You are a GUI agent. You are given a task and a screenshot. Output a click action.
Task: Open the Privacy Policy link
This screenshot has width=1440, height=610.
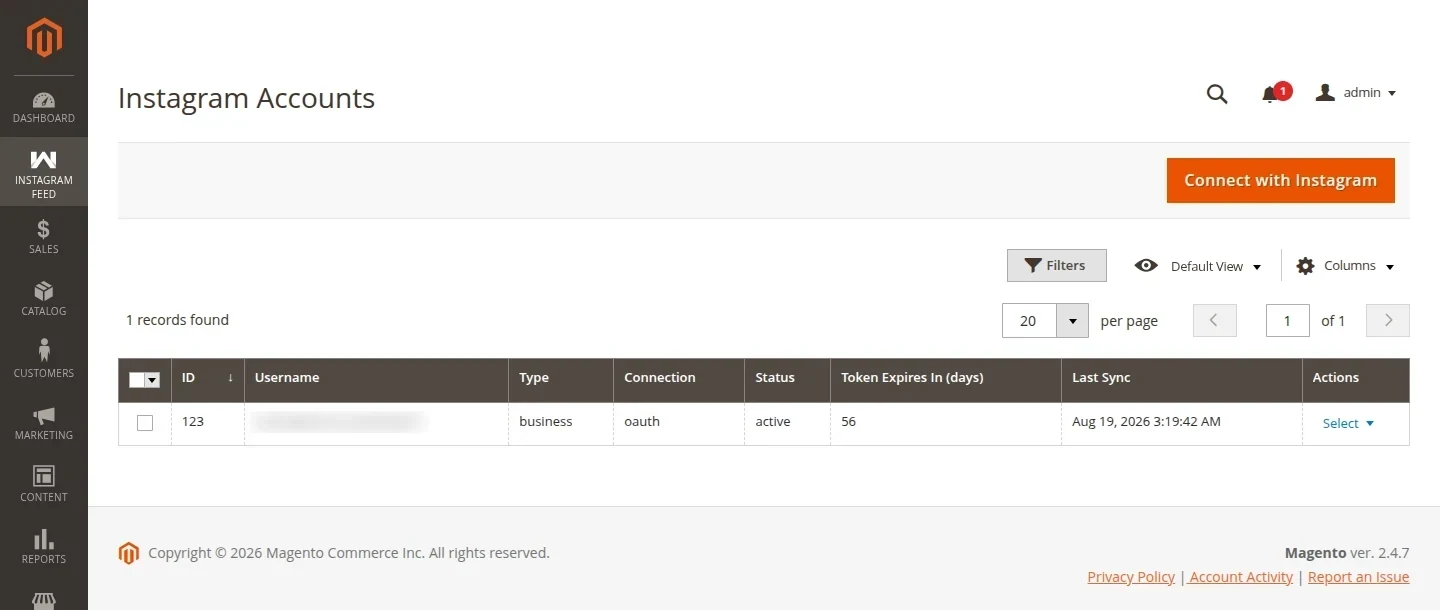click(1131, 577)
